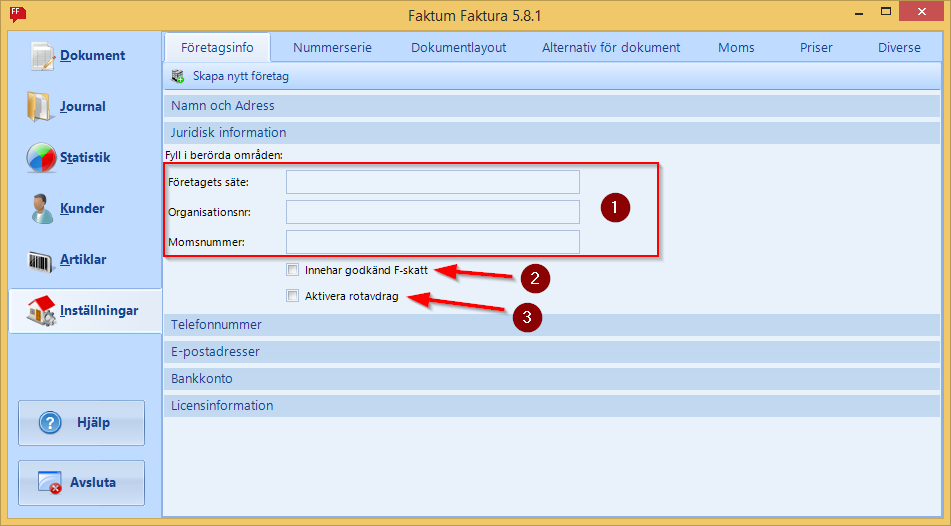Click the Kunder person icon
The image size is (951, 526).
tap(42, 209)
